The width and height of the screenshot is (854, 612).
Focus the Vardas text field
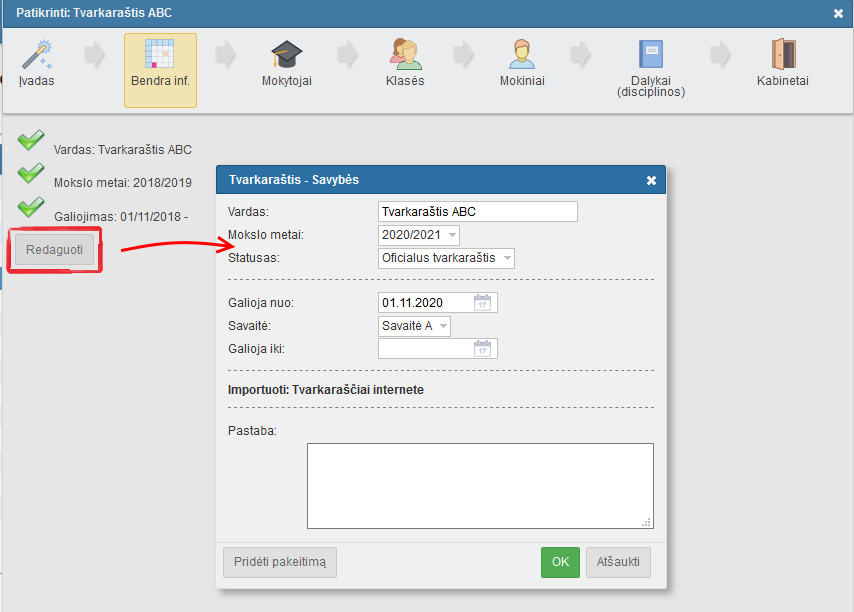click(x=478, y=212)
